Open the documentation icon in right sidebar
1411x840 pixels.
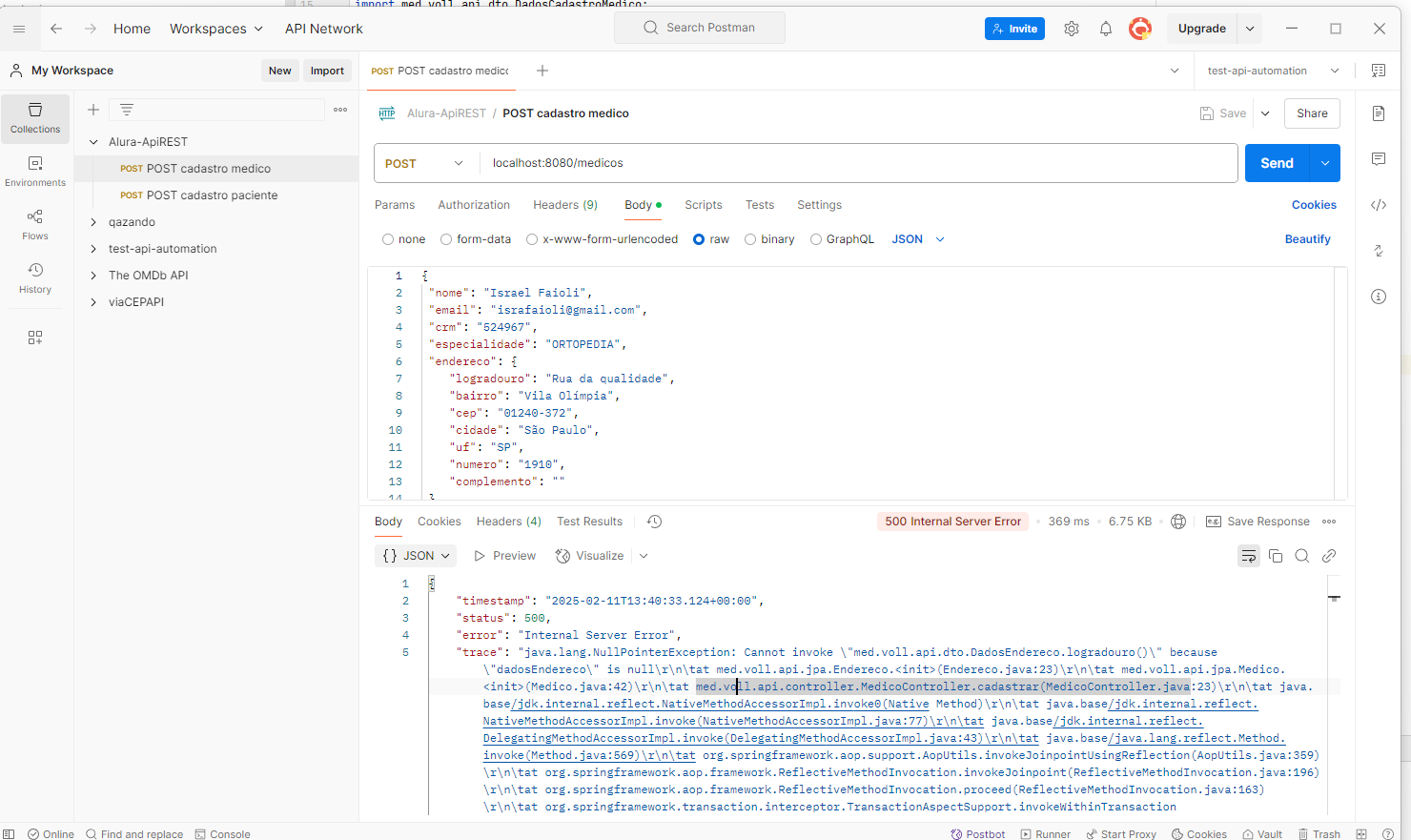(x=1379, y=113)
